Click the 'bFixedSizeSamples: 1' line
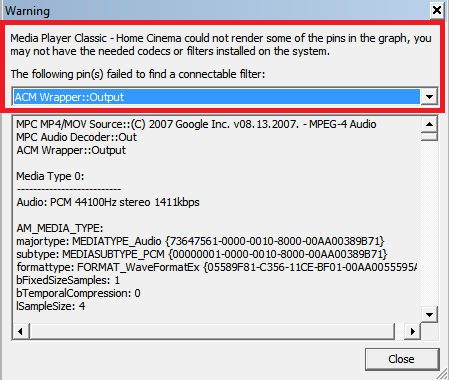This screenshot has height=380, width=449. tap(68, 280)
